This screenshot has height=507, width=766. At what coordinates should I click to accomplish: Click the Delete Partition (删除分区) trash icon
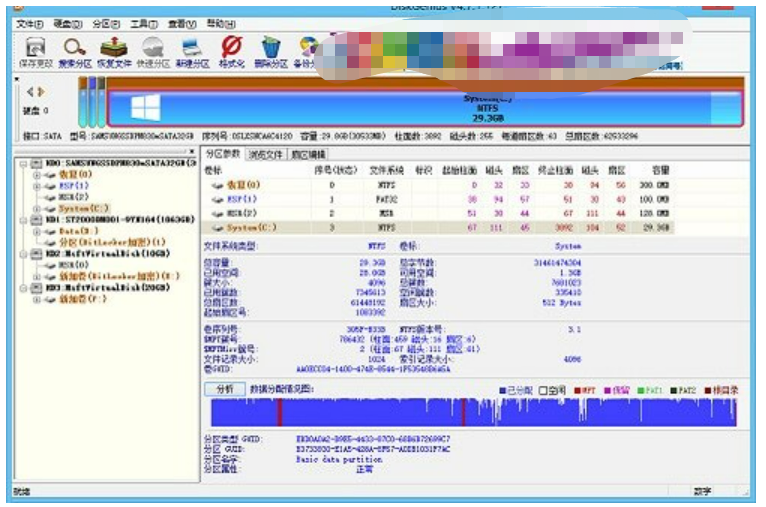click(x=270, y=50)
